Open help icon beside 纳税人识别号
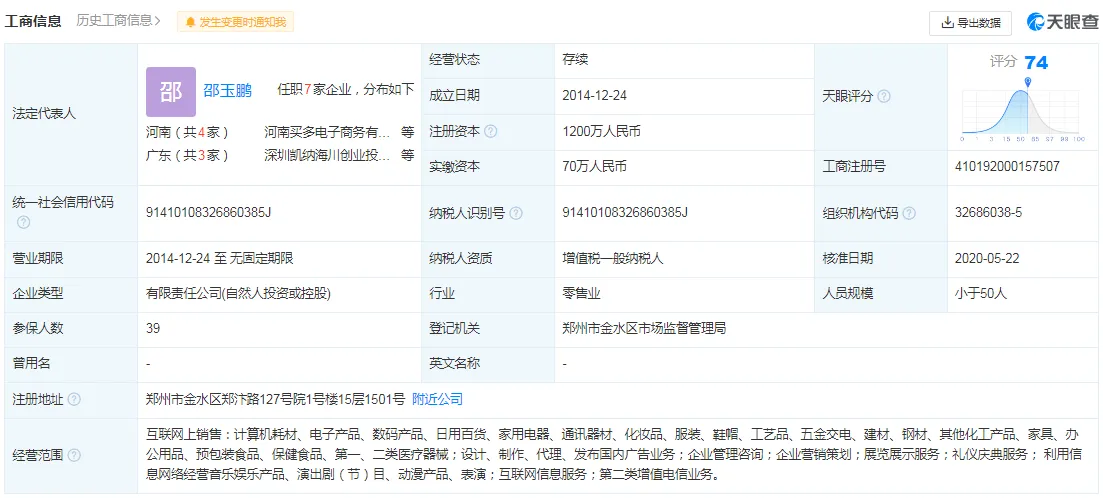Image resolution: width=1103 pixels, height=498 pixels. tap(516, 213)
